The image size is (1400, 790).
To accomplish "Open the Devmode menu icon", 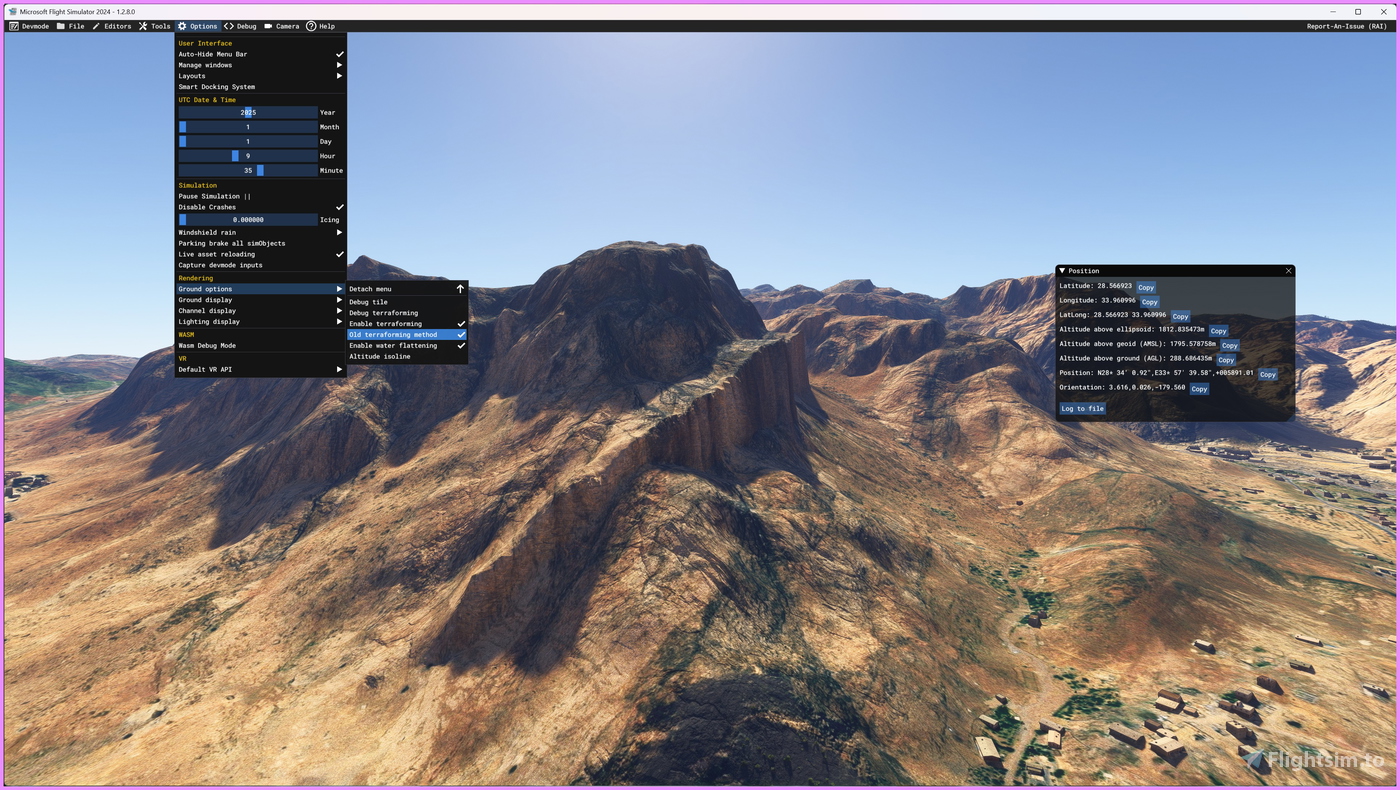I will point(14,26).
